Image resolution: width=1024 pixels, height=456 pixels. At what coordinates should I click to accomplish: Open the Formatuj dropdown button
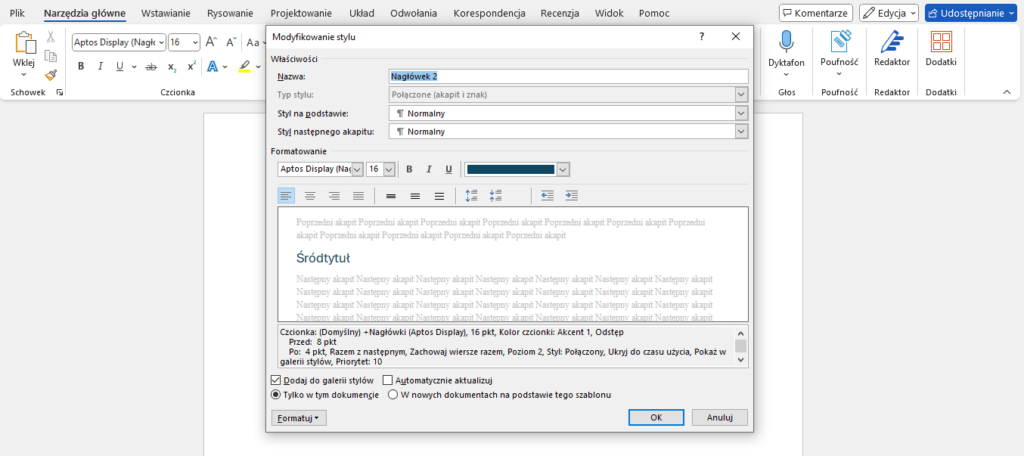298,418
